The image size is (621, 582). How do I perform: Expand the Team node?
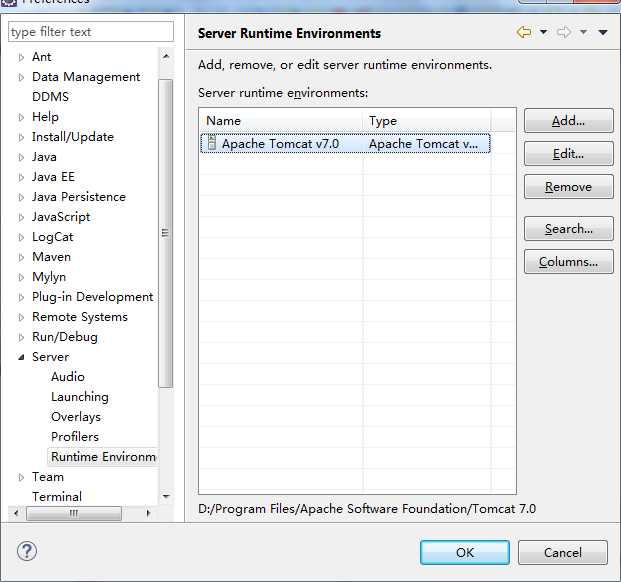[x=21, y=477]
